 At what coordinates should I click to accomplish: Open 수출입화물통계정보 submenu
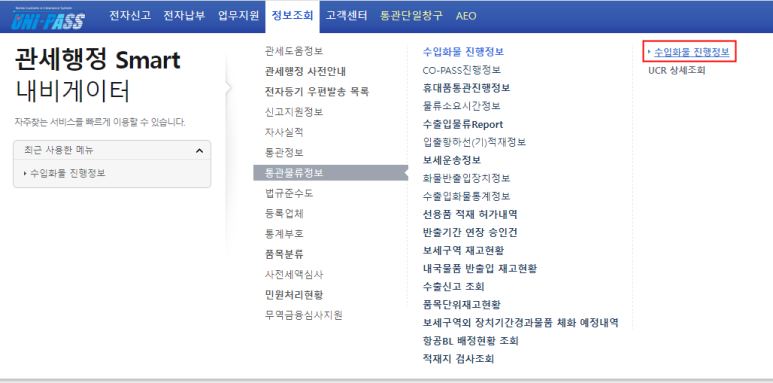pos(466,196)
